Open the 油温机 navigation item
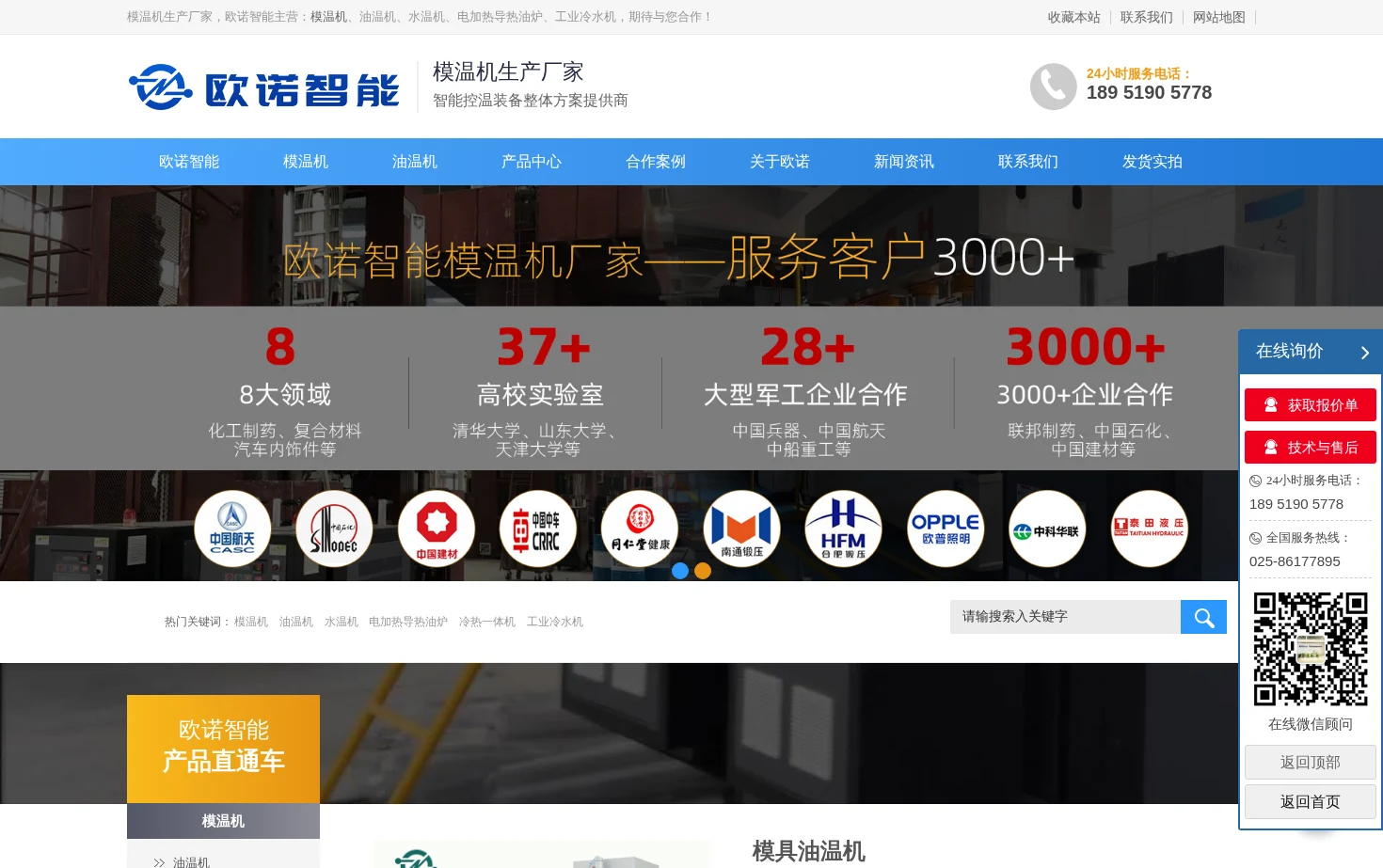1383x868 pixels. pos(415,162)
